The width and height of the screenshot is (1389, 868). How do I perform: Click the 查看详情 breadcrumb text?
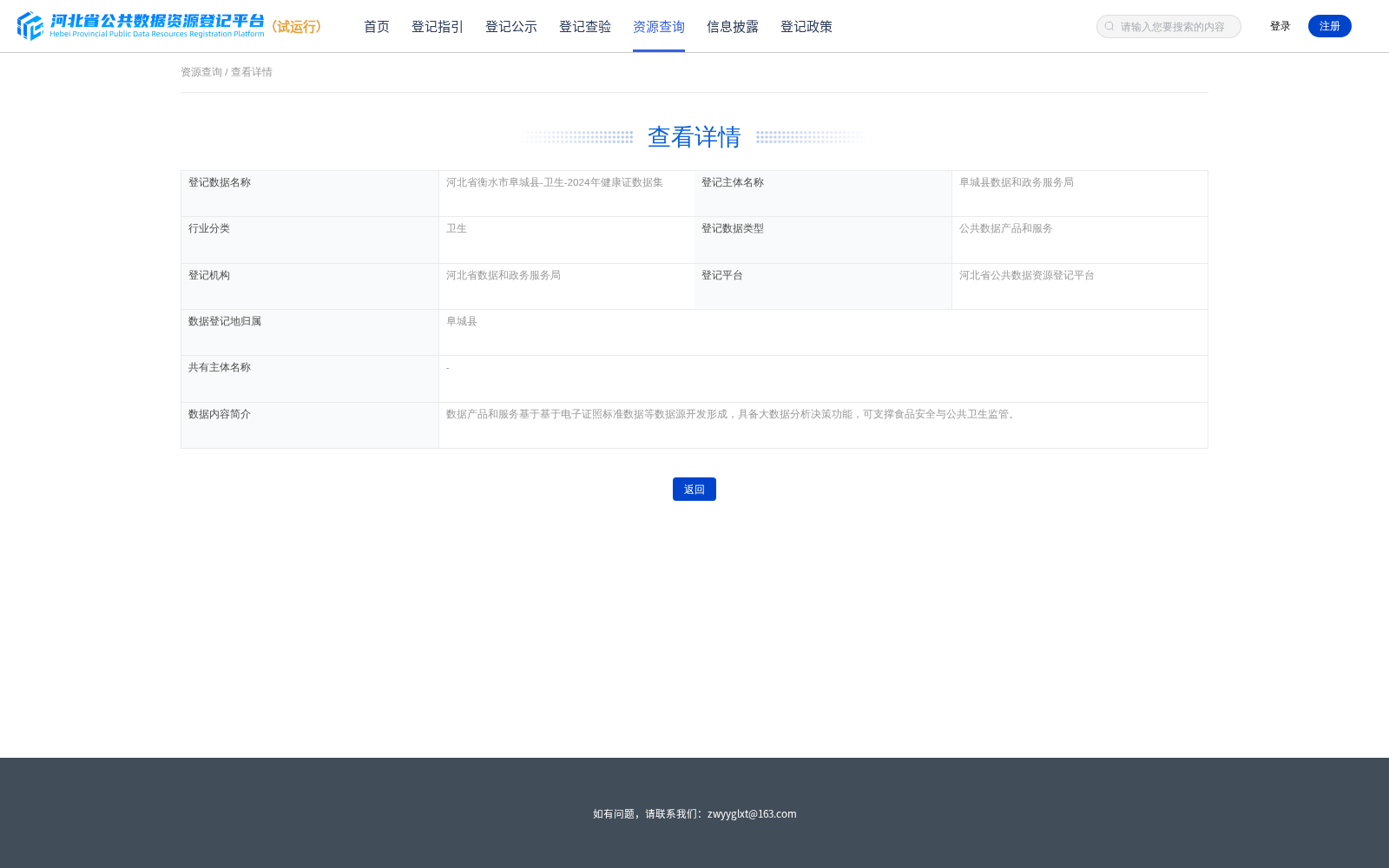(252, 72)
